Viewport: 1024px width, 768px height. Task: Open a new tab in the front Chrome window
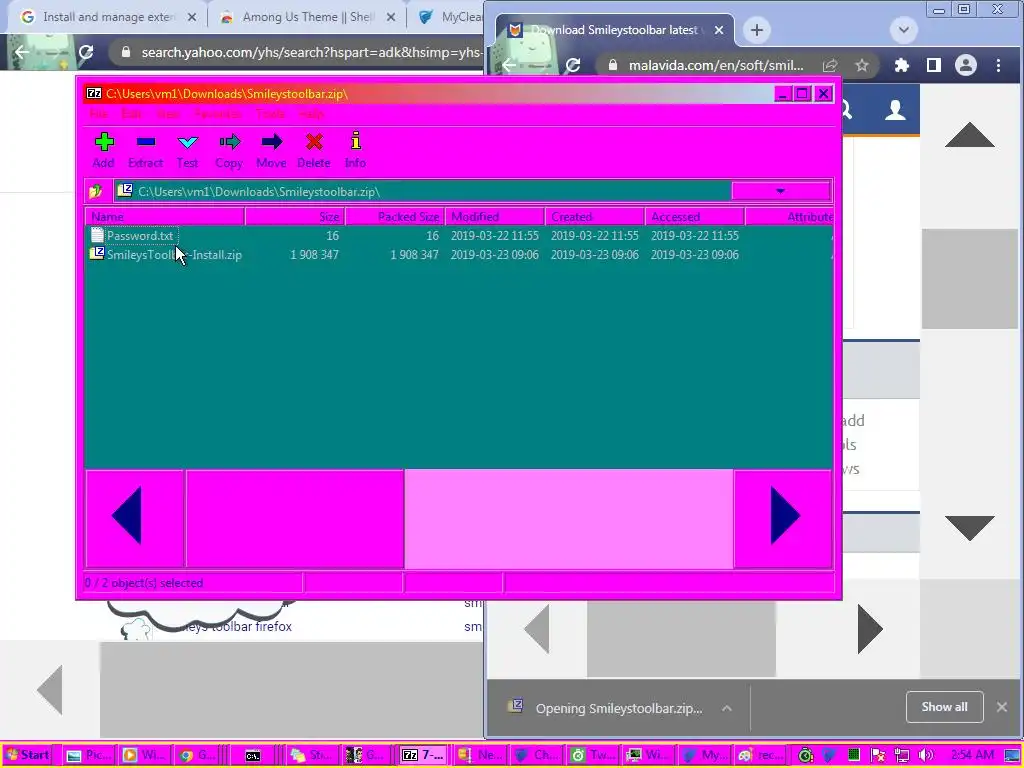point(756,30)
